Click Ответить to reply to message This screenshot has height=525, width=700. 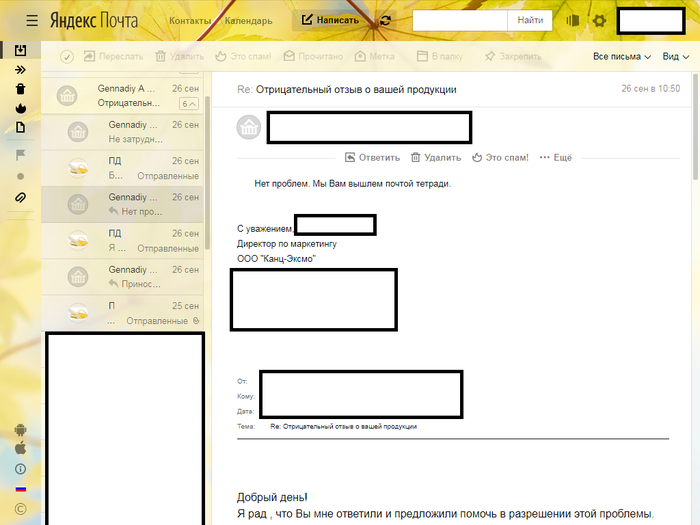coord(372,157)
